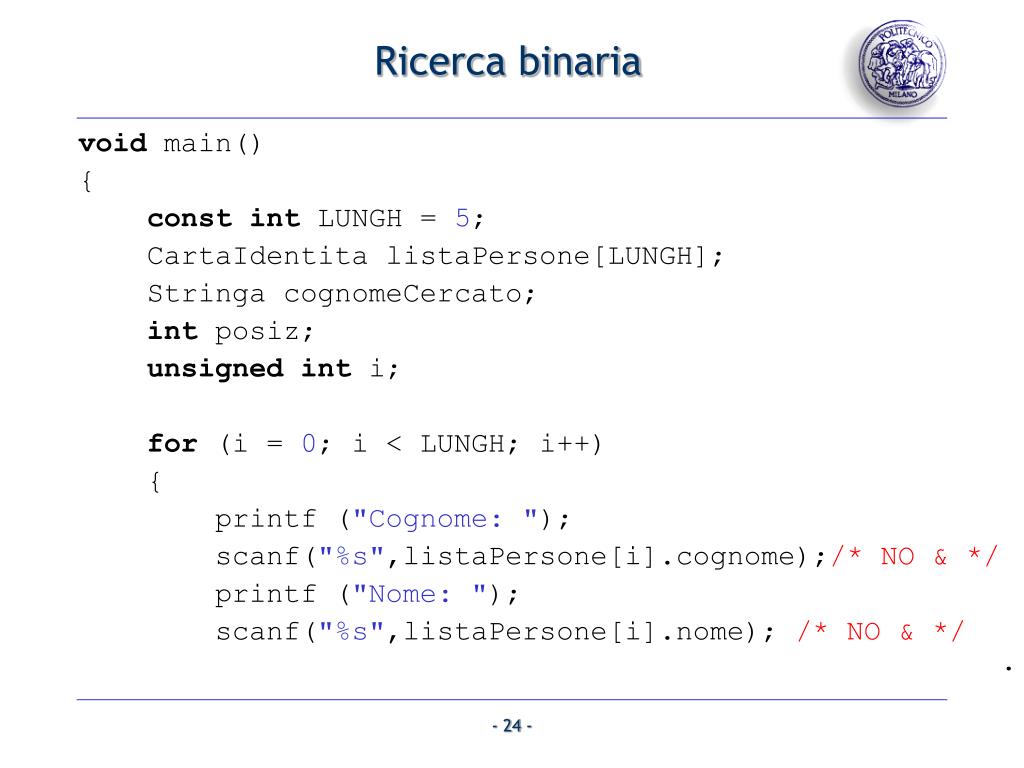
Task: Click the opening brace below the for loop
Action: (x=155, y=482)
